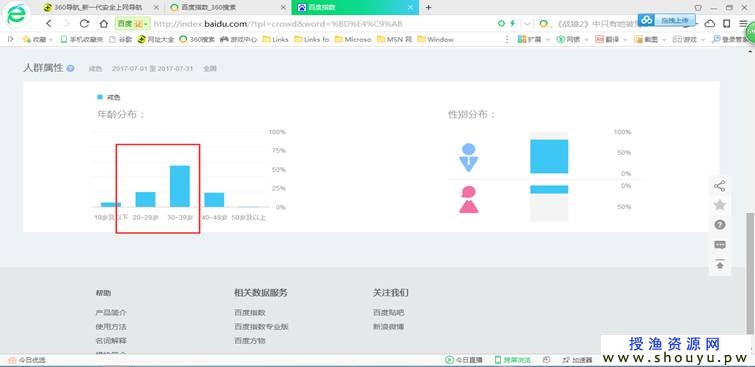Open the 产品简介 footer link

(111, 313)
